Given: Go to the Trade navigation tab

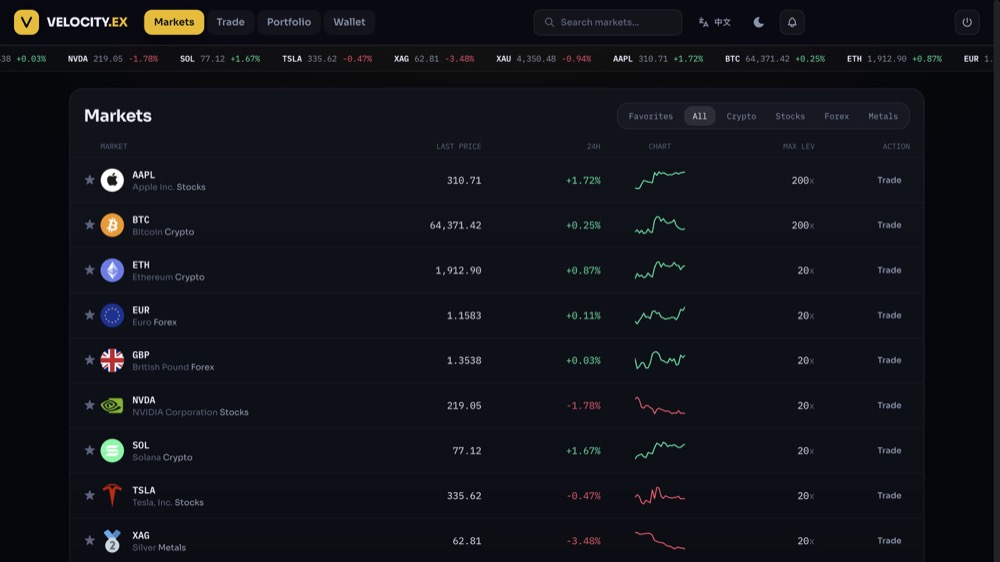Looking at the screenshot, I should 230,22.
